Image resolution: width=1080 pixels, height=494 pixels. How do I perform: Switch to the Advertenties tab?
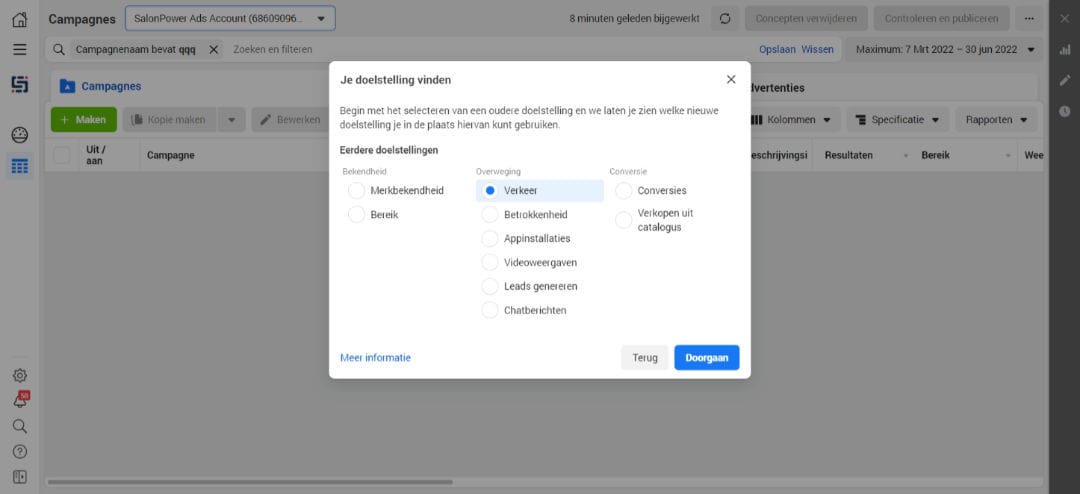coord(777,88)
